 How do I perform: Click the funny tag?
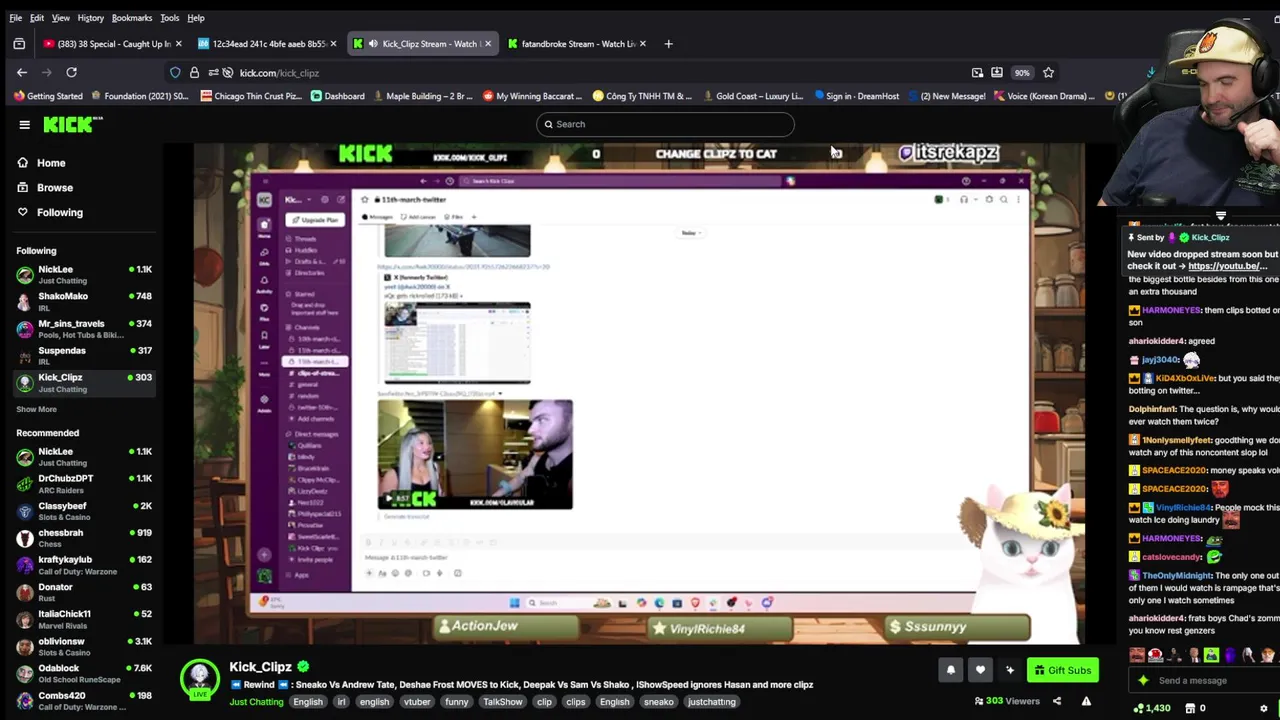457,702
